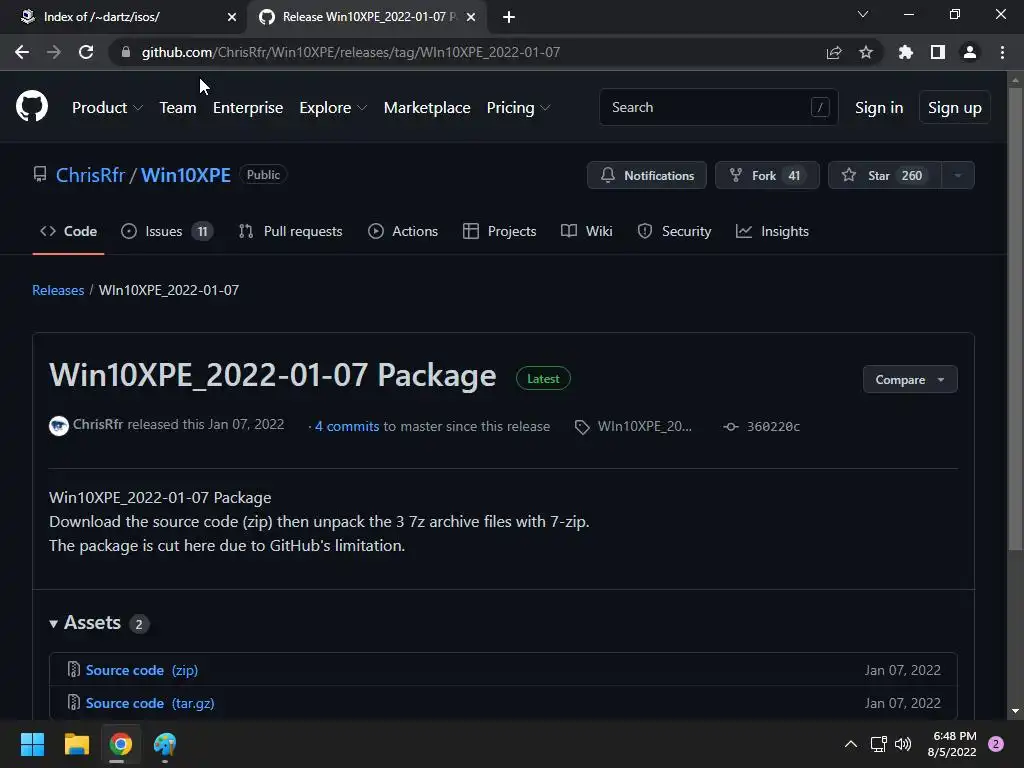Click the Releases breadcrumb link
This screenshot has width=1024, height=768.
click(58, 290)
